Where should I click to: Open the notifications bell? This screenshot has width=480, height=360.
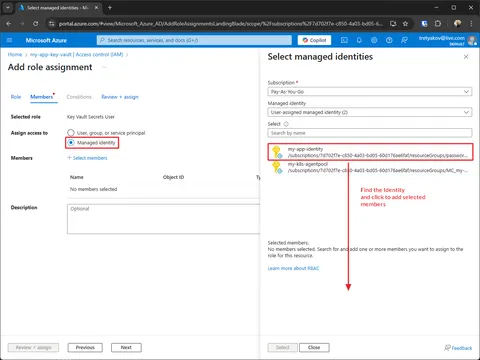coord(359,40)
